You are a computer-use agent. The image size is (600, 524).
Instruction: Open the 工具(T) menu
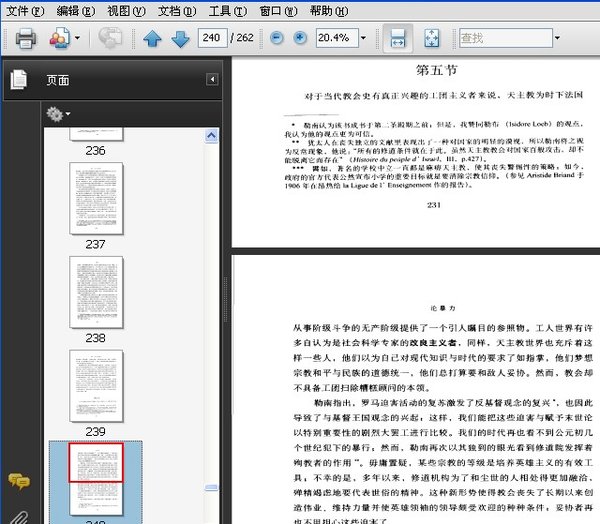coord(228,11)
